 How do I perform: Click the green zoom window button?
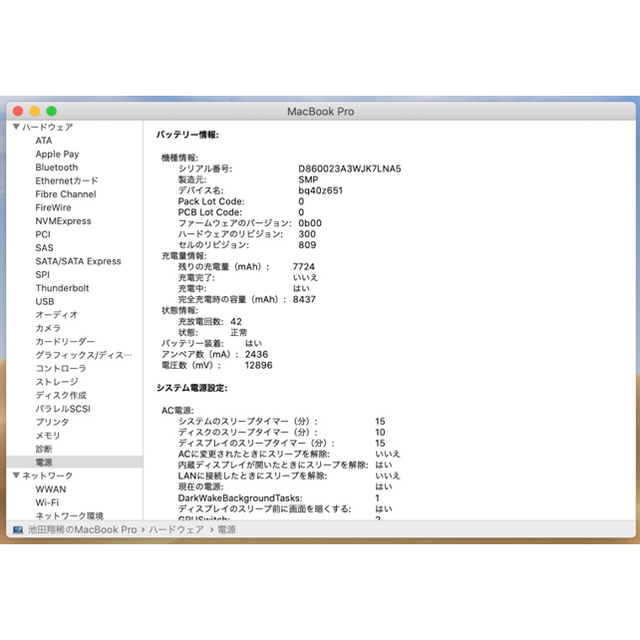point(51,111)
